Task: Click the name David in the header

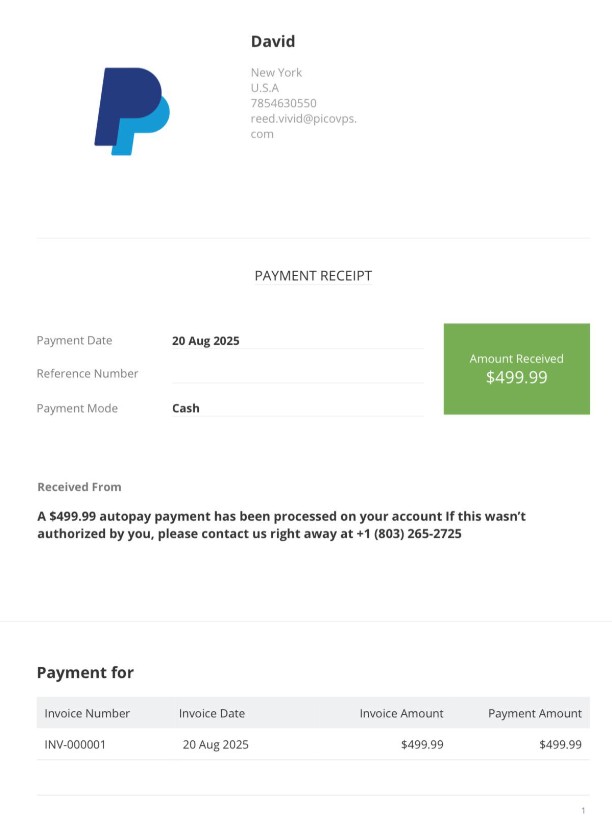Action: [x=273, y=42]
